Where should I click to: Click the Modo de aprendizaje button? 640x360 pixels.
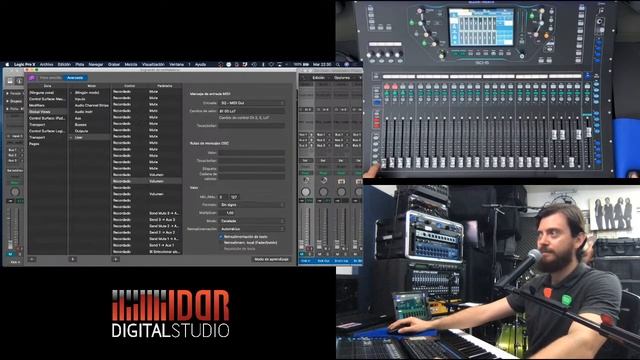tap(271, 259)
